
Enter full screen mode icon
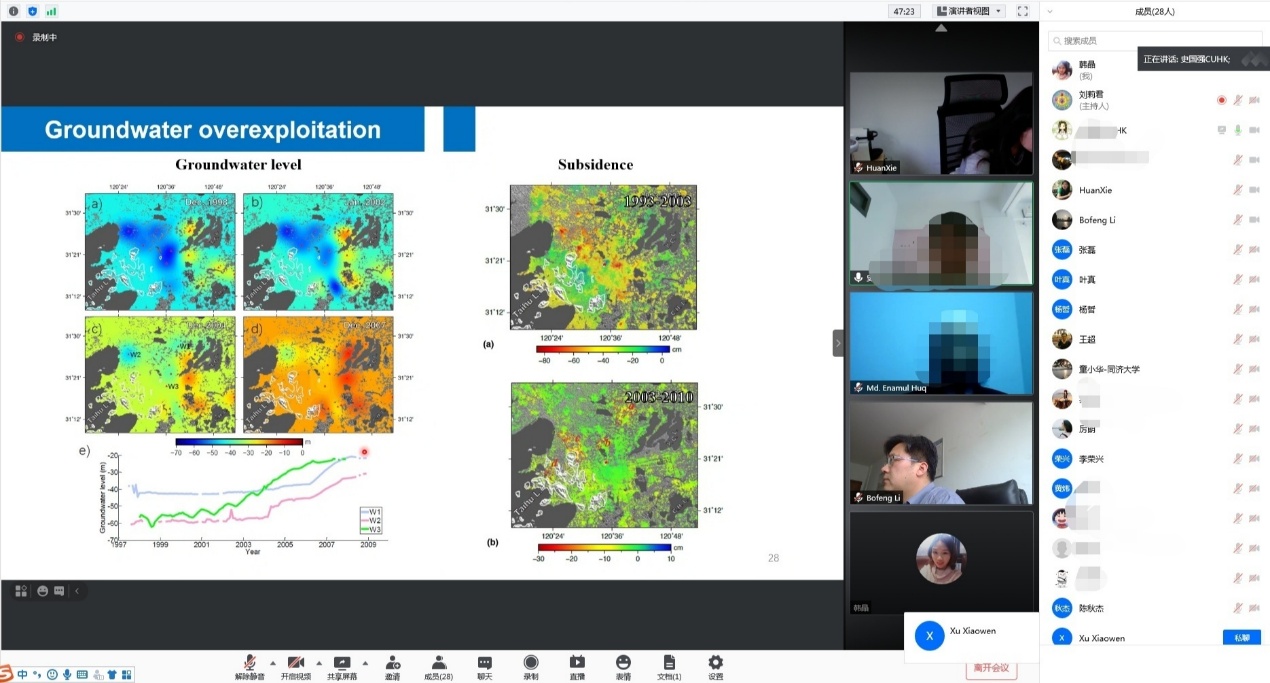(1022, 11)
